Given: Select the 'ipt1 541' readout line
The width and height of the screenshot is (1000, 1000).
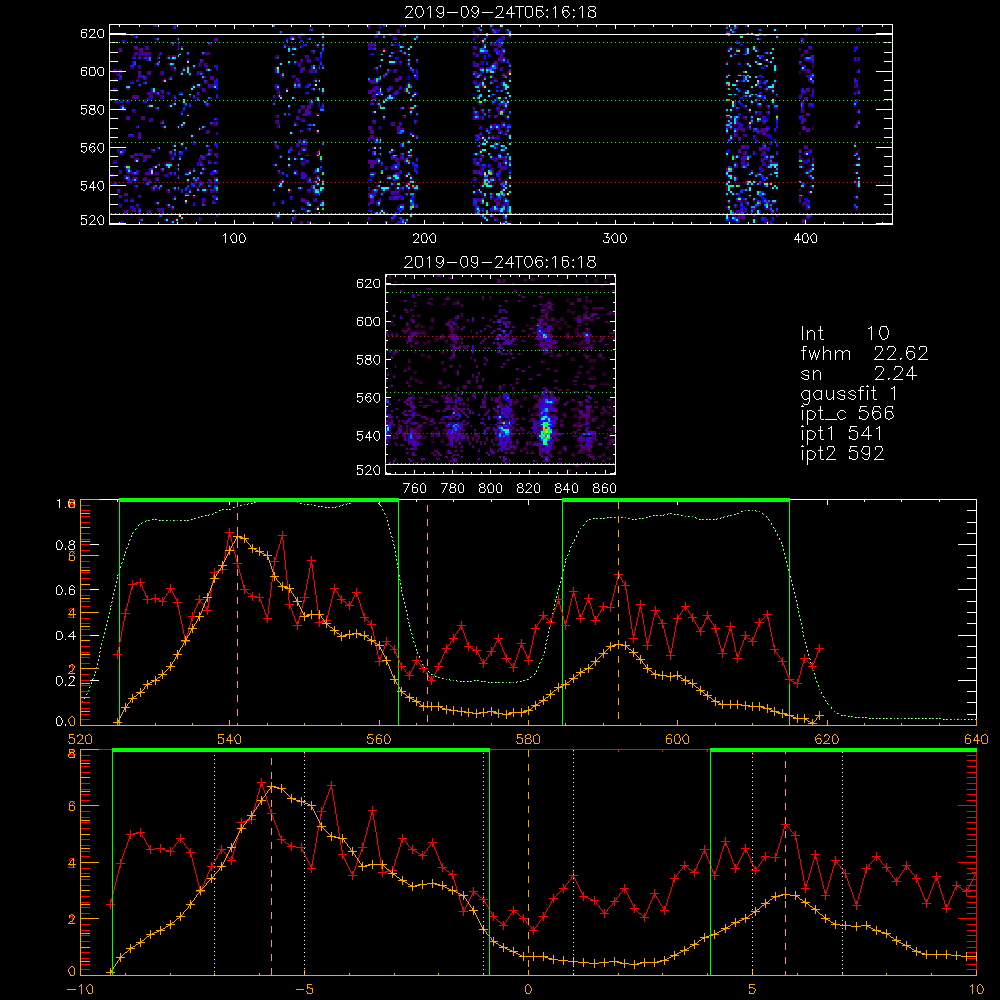Looking at the screenshot, I should pos(842,434).
